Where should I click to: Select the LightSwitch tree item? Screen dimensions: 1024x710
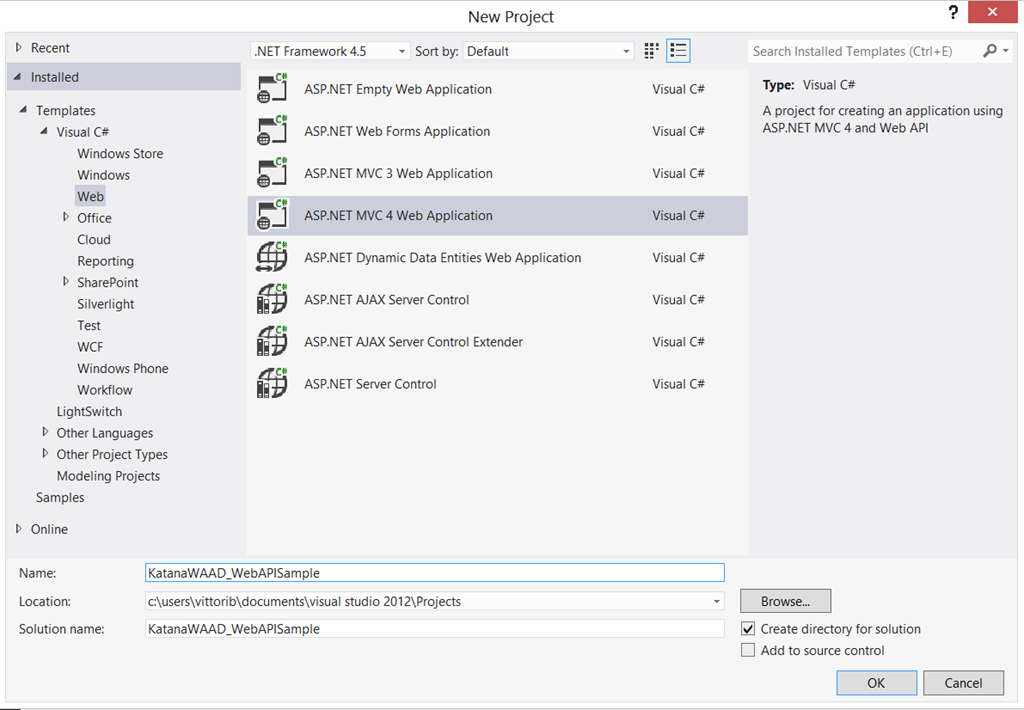click(x=89, y=411)
